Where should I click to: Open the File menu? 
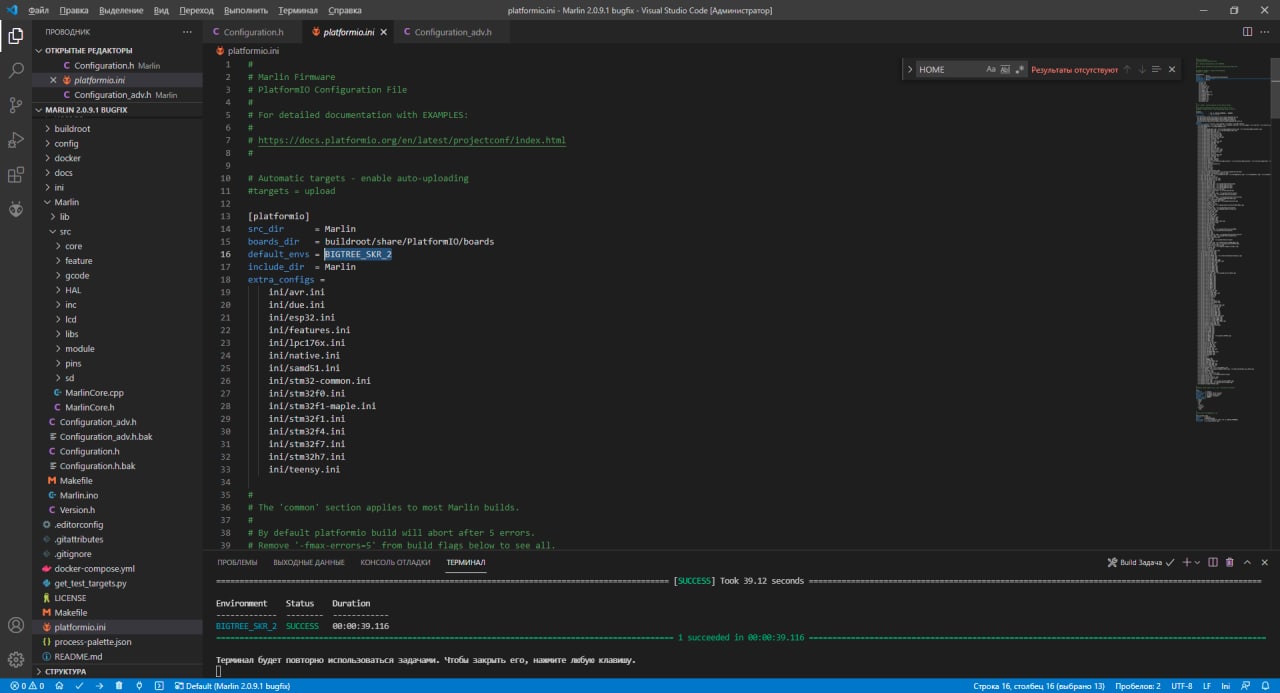click(x=39, y=10)
